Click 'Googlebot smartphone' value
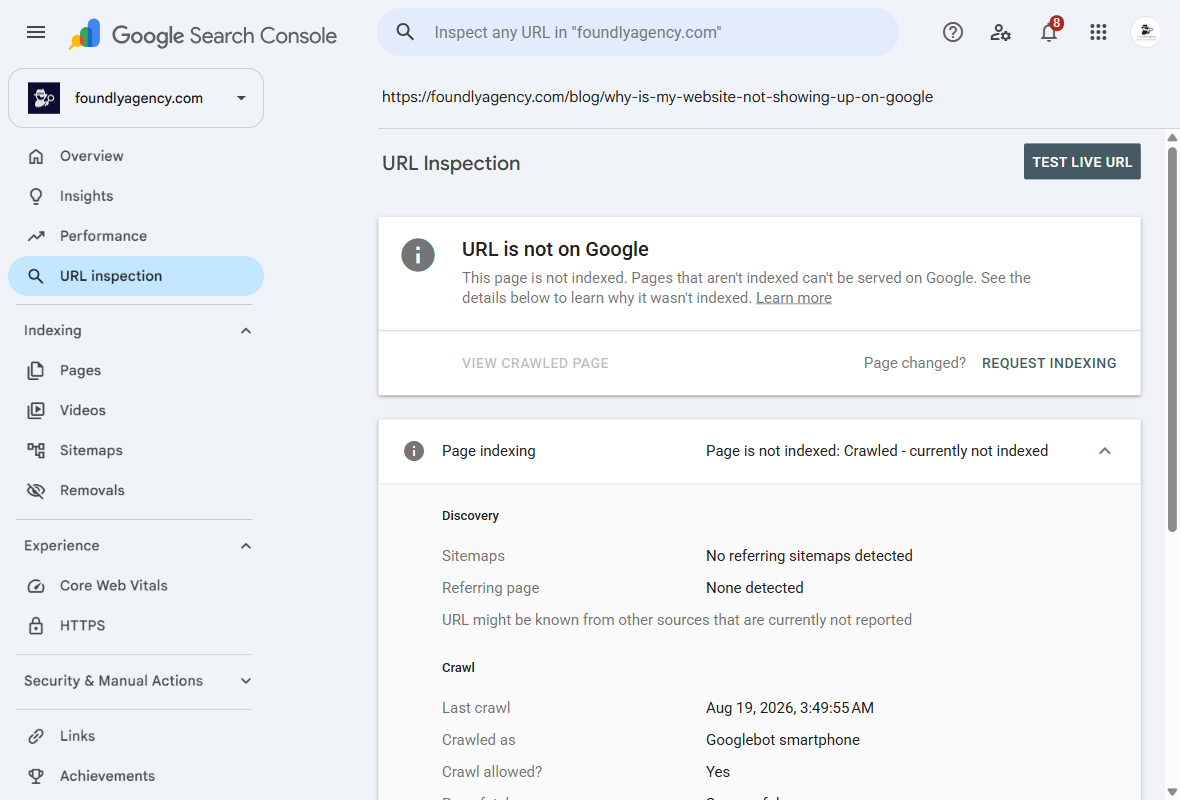The height and width of the screenshot is (800, 1180). tap(783, 740)
